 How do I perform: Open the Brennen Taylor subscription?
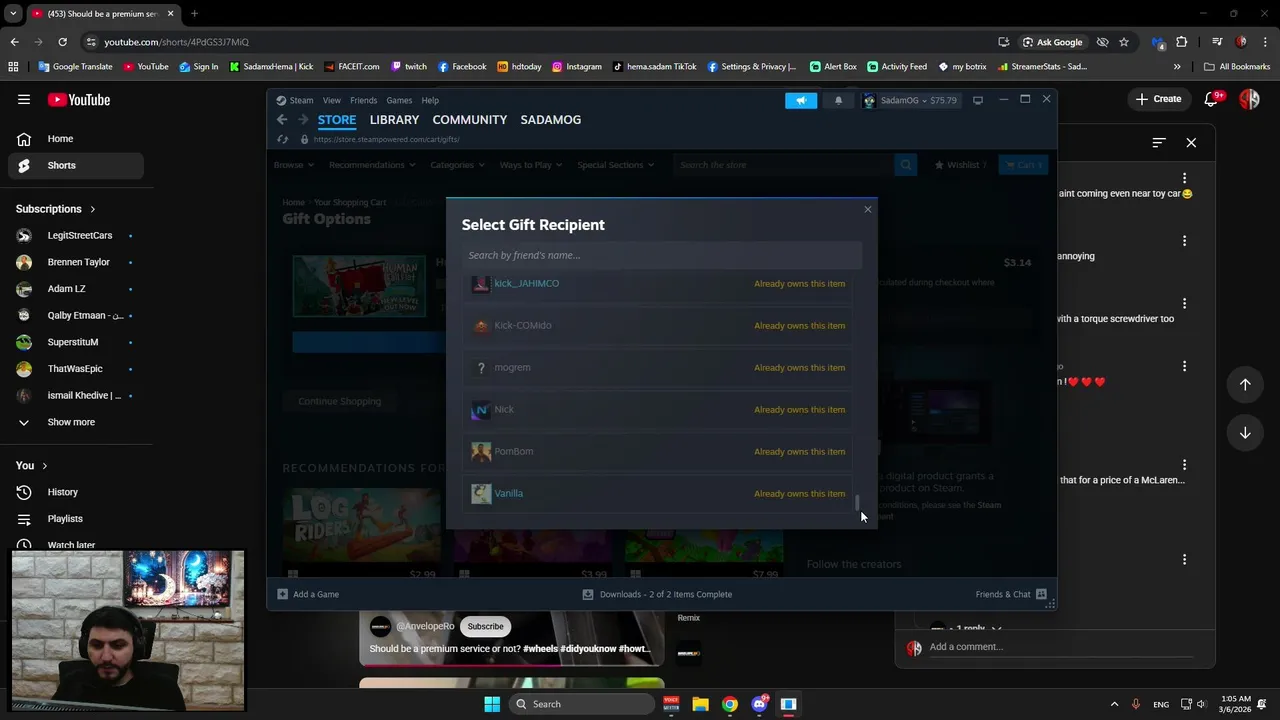76,262
